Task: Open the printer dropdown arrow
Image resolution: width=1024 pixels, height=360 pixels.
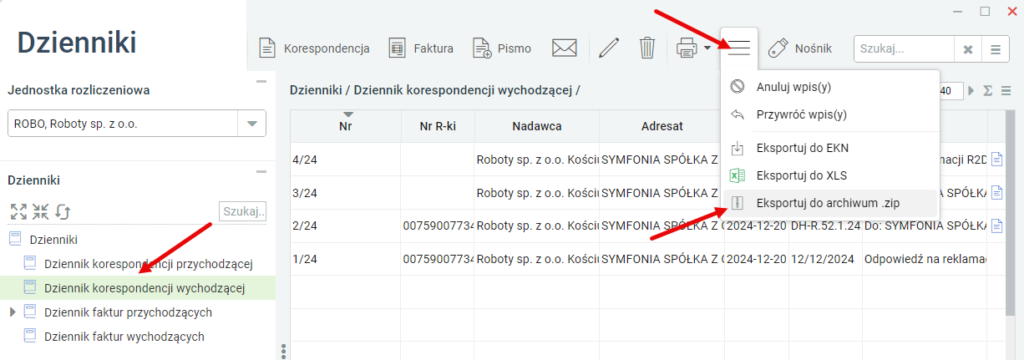Action: (x=707, y=48)
